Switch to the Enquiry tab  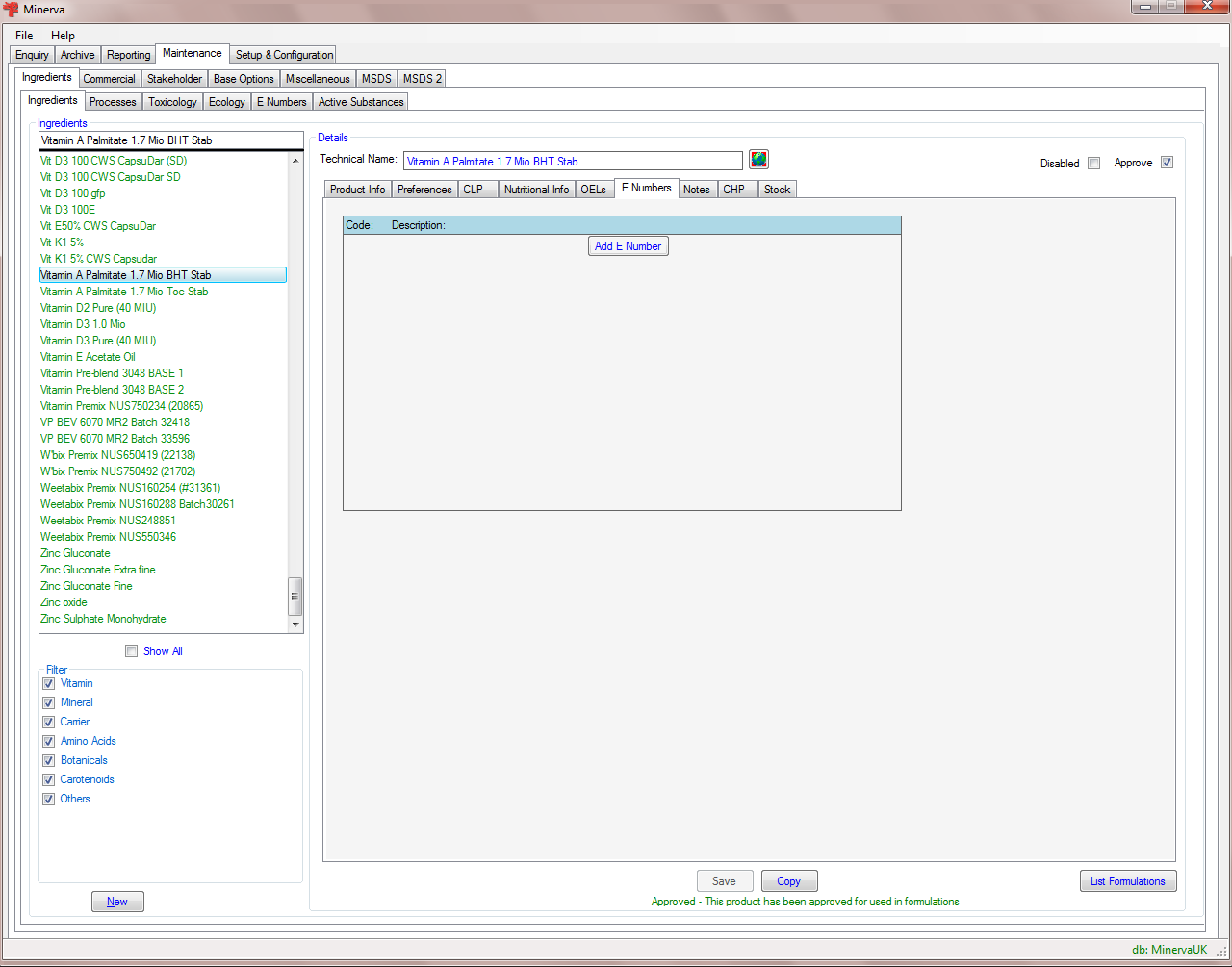32,55
